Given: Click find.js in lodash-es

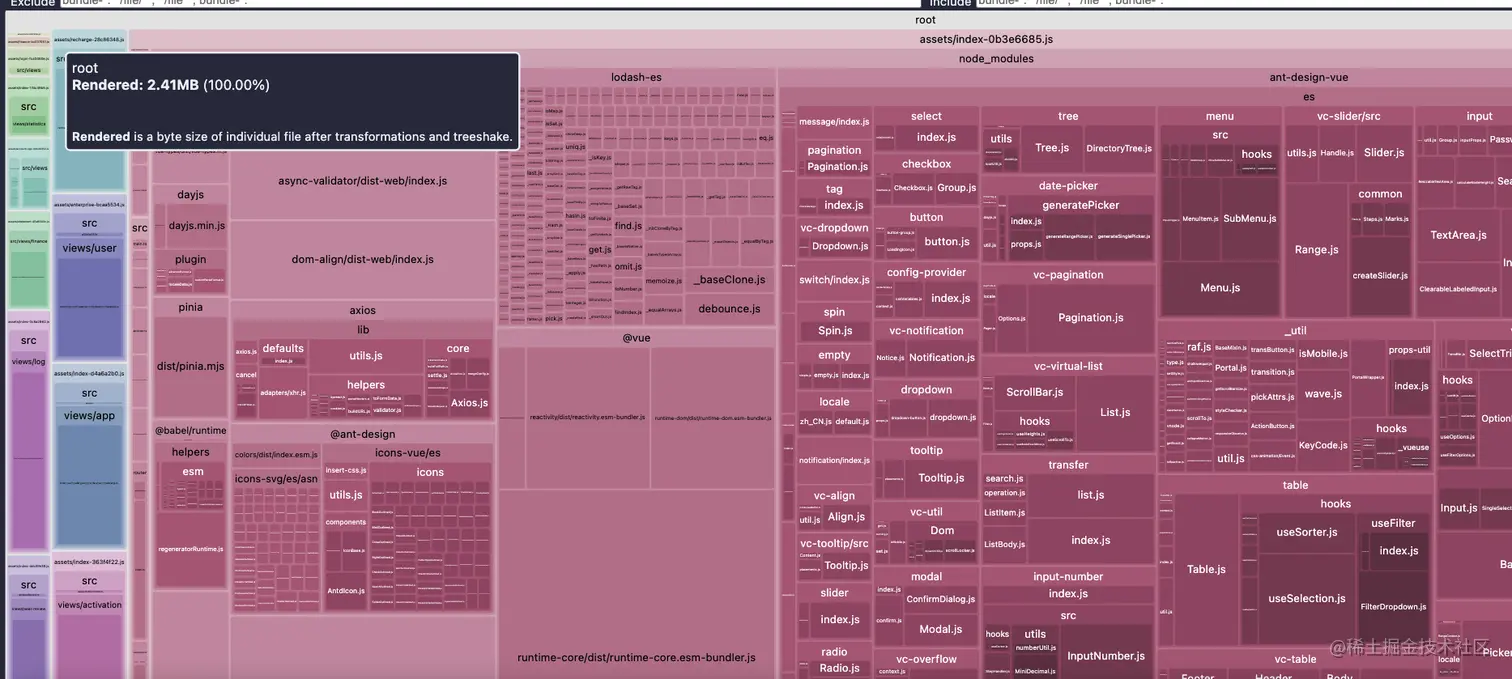Looking at the screenshot, I should pos(628,226).
